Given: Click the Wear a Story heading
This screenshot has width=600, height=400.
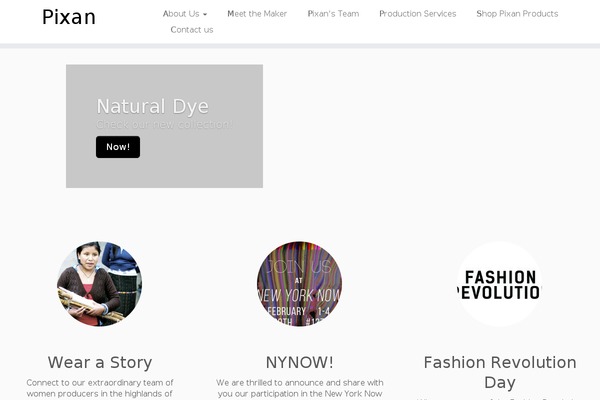Looking at the screenshot, I should click(100, 362).
